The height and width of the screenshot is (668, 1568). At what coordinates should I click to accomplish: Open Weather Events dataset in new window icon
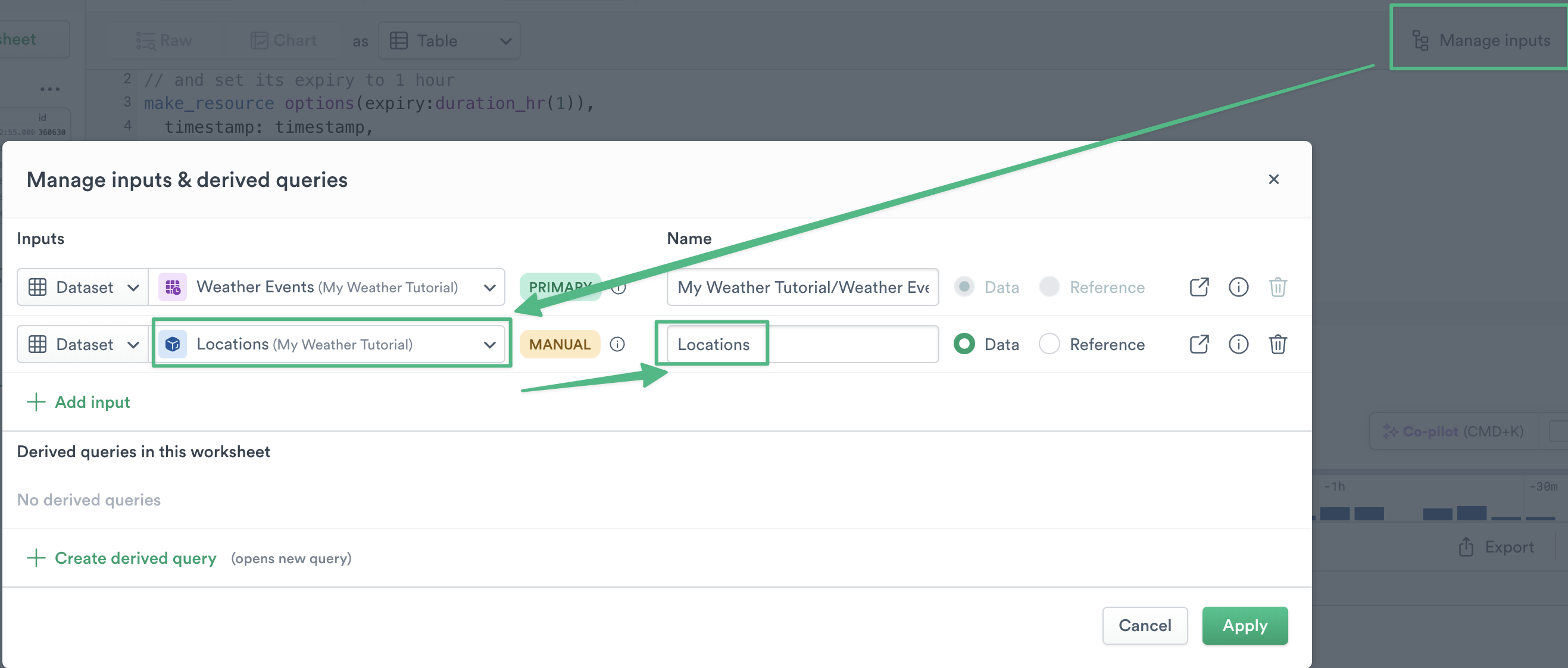tap(1198, 287)
